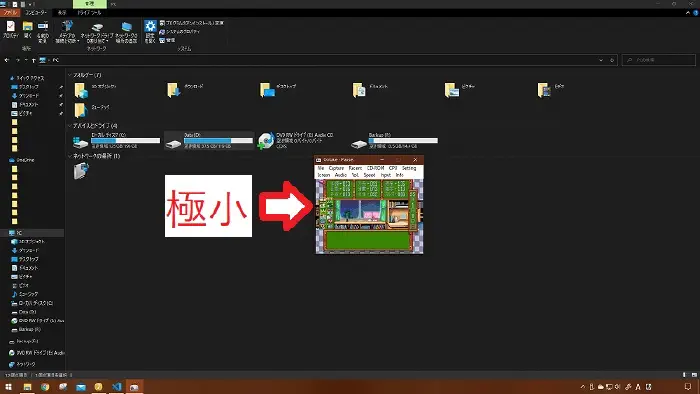Open the CD-ROM menu in Ootake window
Screen dimensions: 700x394
[x=375, y=168]
